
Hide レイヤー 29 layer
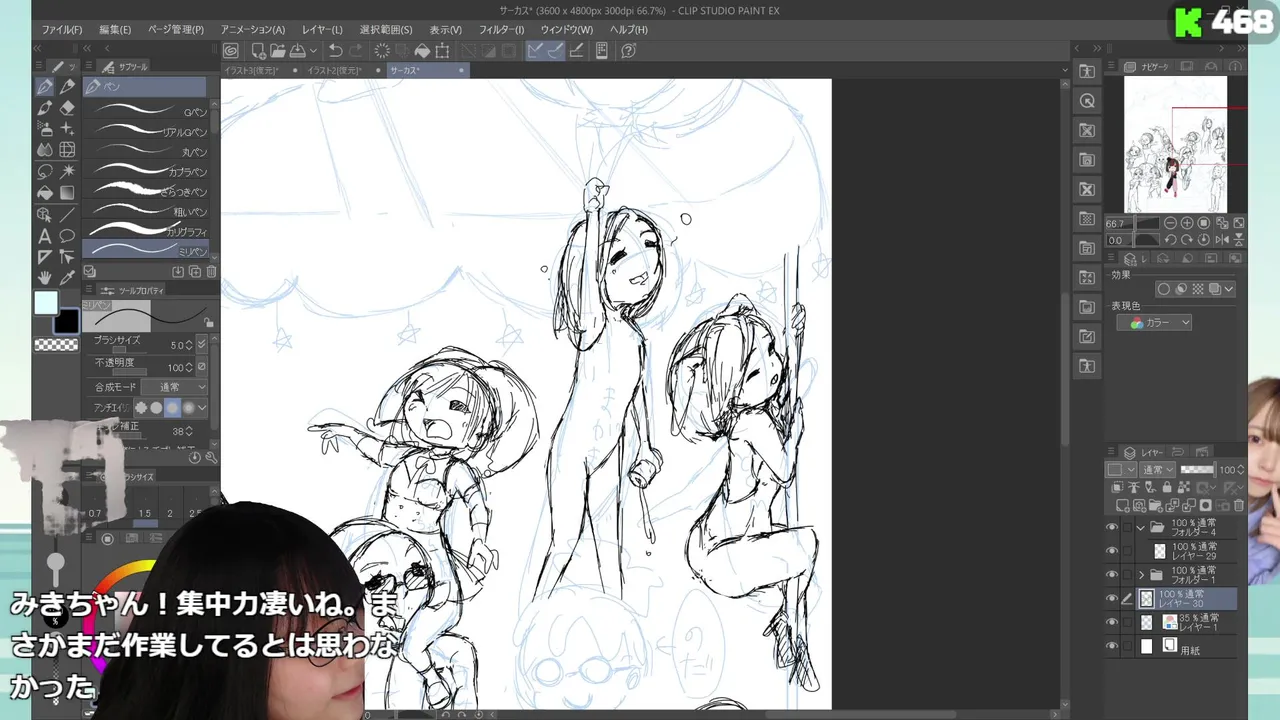pyautogui.click(x=1112, y=551)
